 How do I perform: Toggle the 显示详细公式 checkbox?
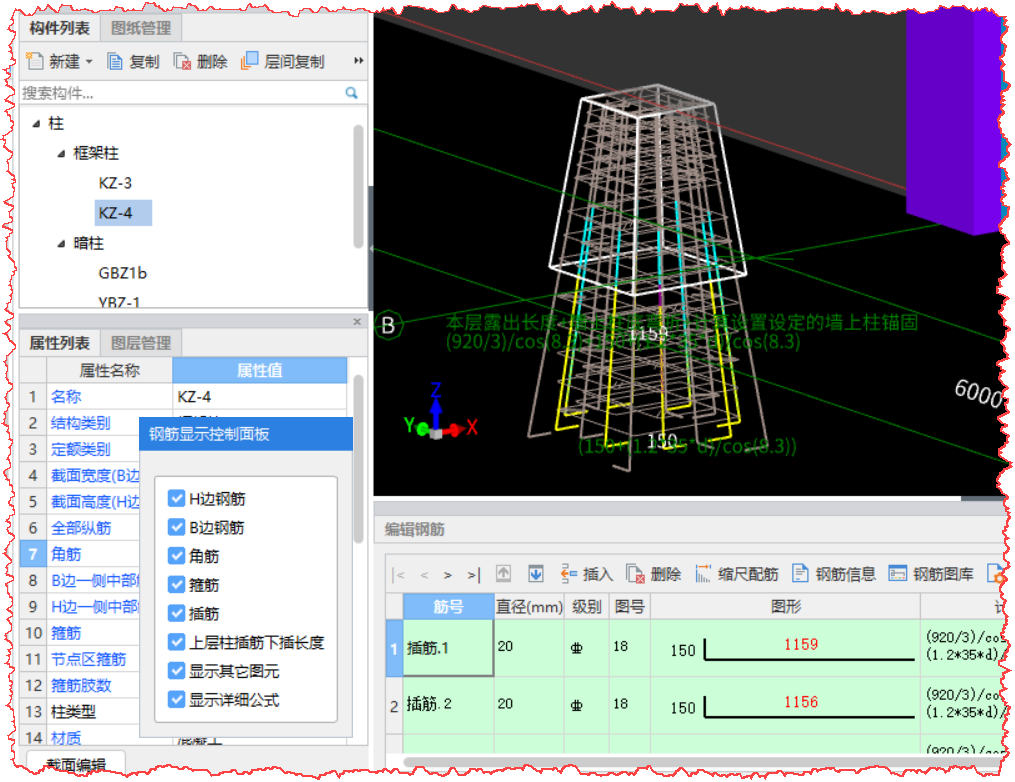(x=176, y=699)
